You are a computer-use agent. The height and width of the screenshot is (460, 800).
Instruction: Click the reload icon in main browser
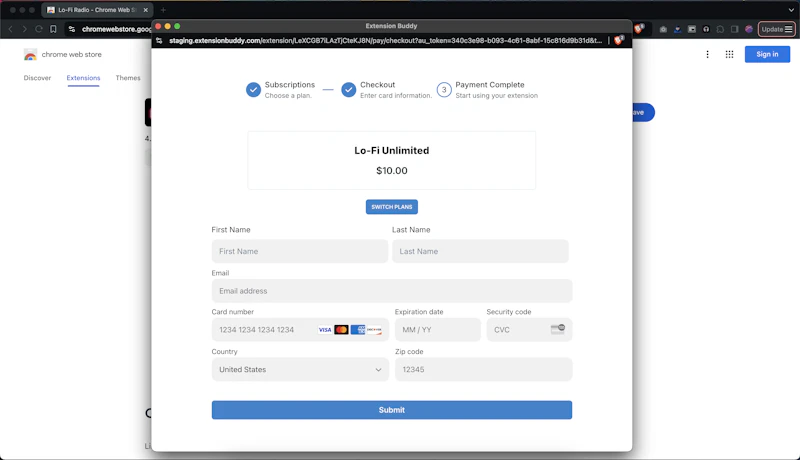point(39,29)
